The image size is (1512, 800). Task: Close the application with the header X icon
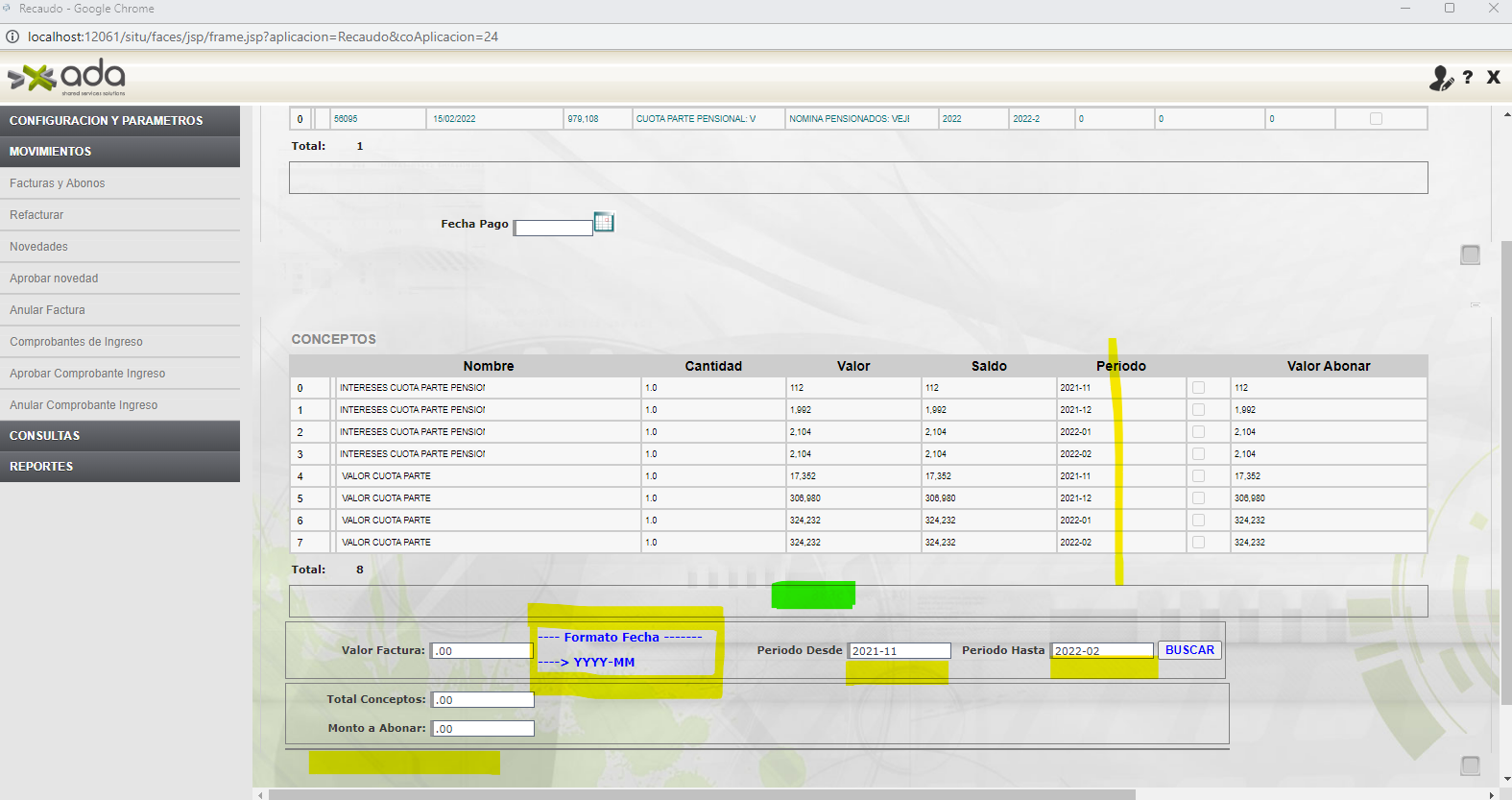[x=1493, y=78]
